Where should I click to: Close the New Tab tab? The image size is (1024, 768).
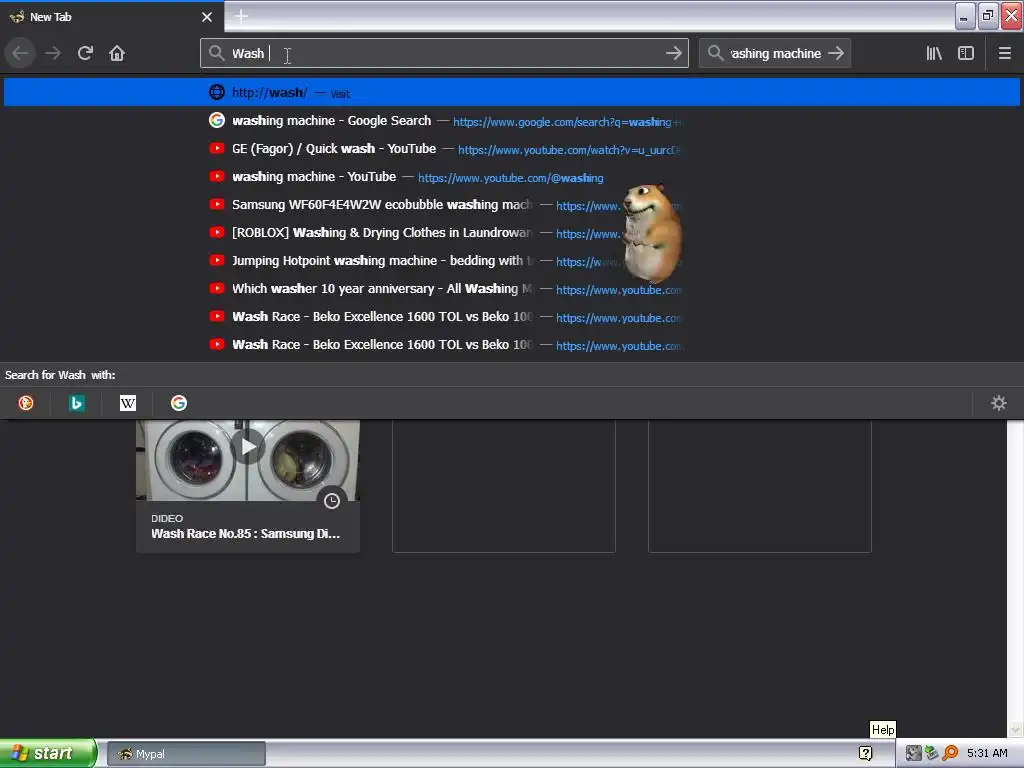[207, 17]
